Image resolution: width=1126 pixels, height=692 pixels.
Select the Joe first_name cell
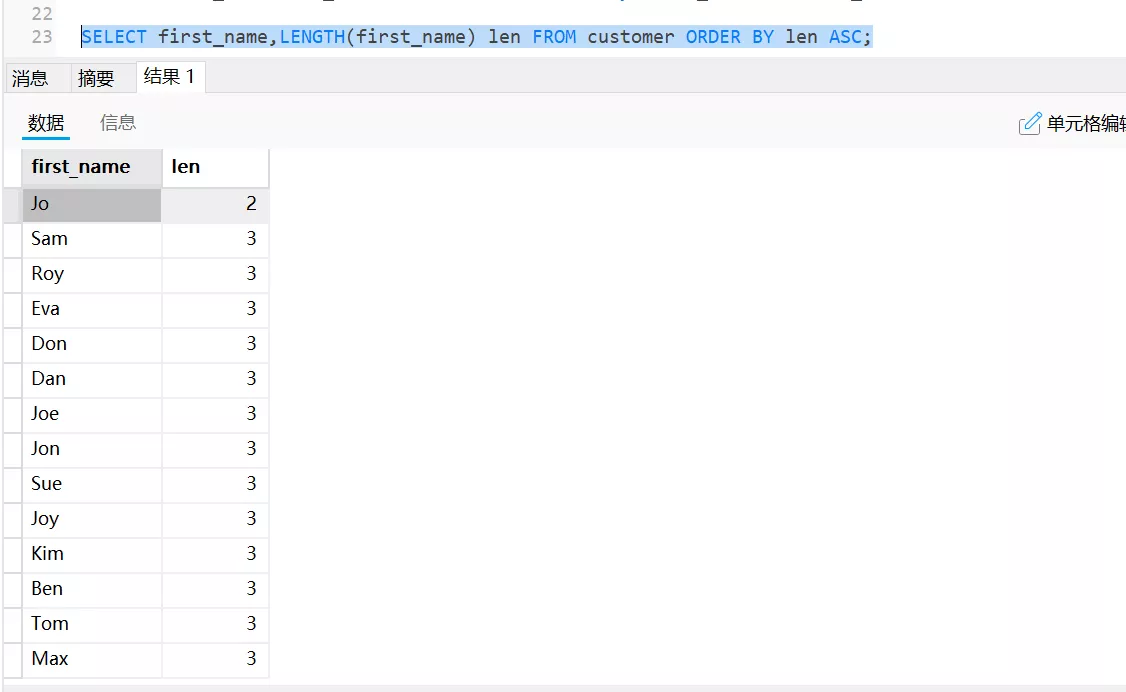click(x=91, y=414)
